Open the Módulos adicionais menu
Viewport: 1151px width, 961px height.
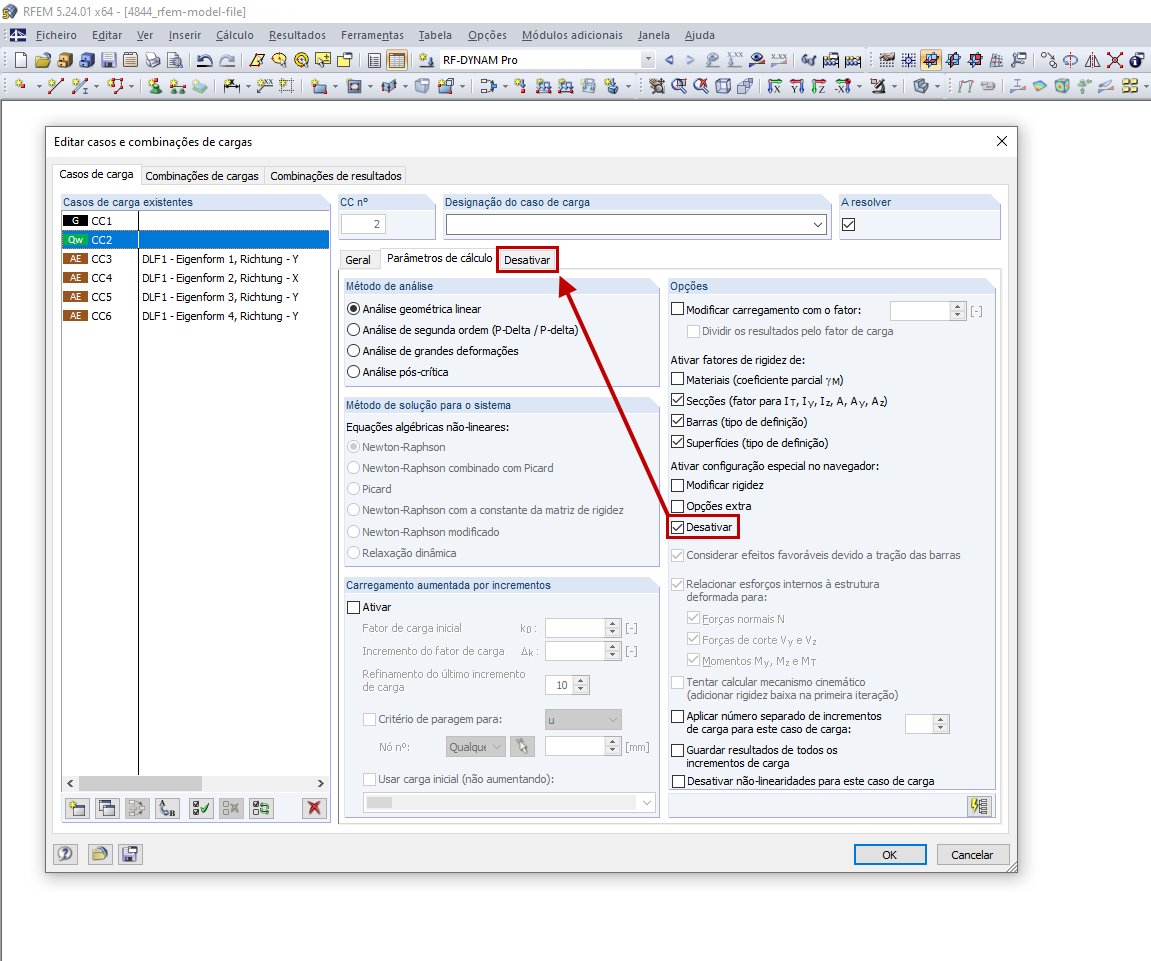572,35
